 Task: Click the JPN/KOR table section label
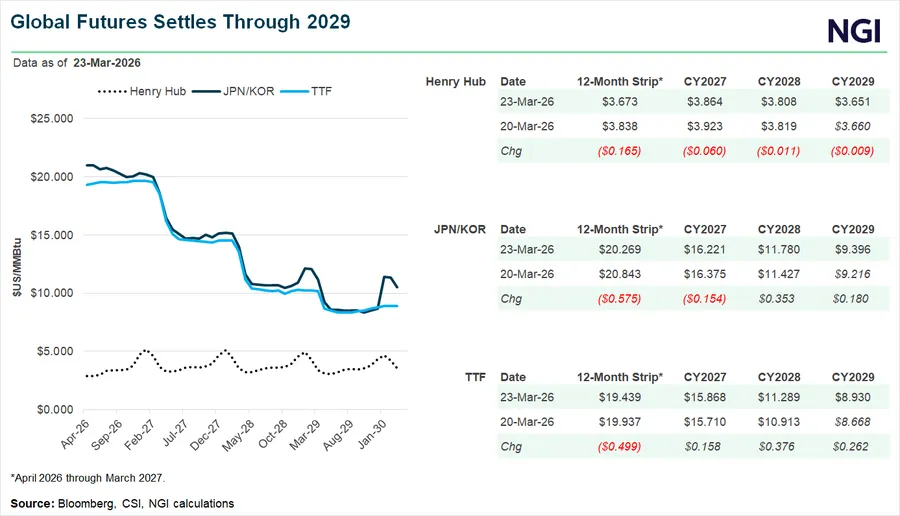tap(457, 229)
